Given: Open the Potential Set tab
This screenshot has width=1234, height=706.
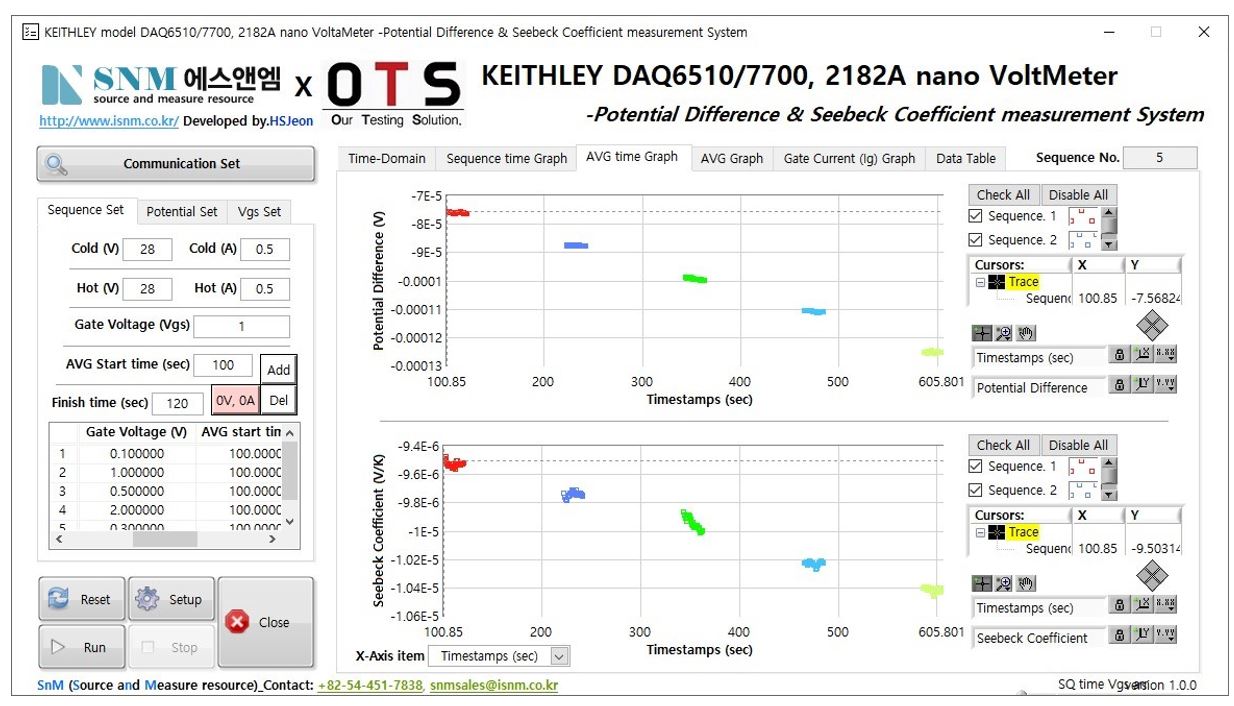Looking at the screenshot, I should (x=181, y=211).
